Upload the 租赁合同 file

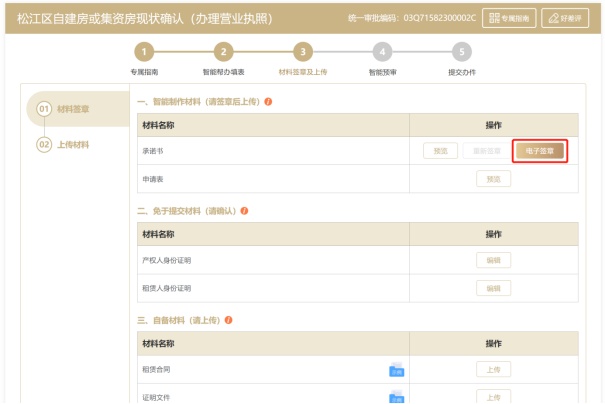tap(493, 369)
